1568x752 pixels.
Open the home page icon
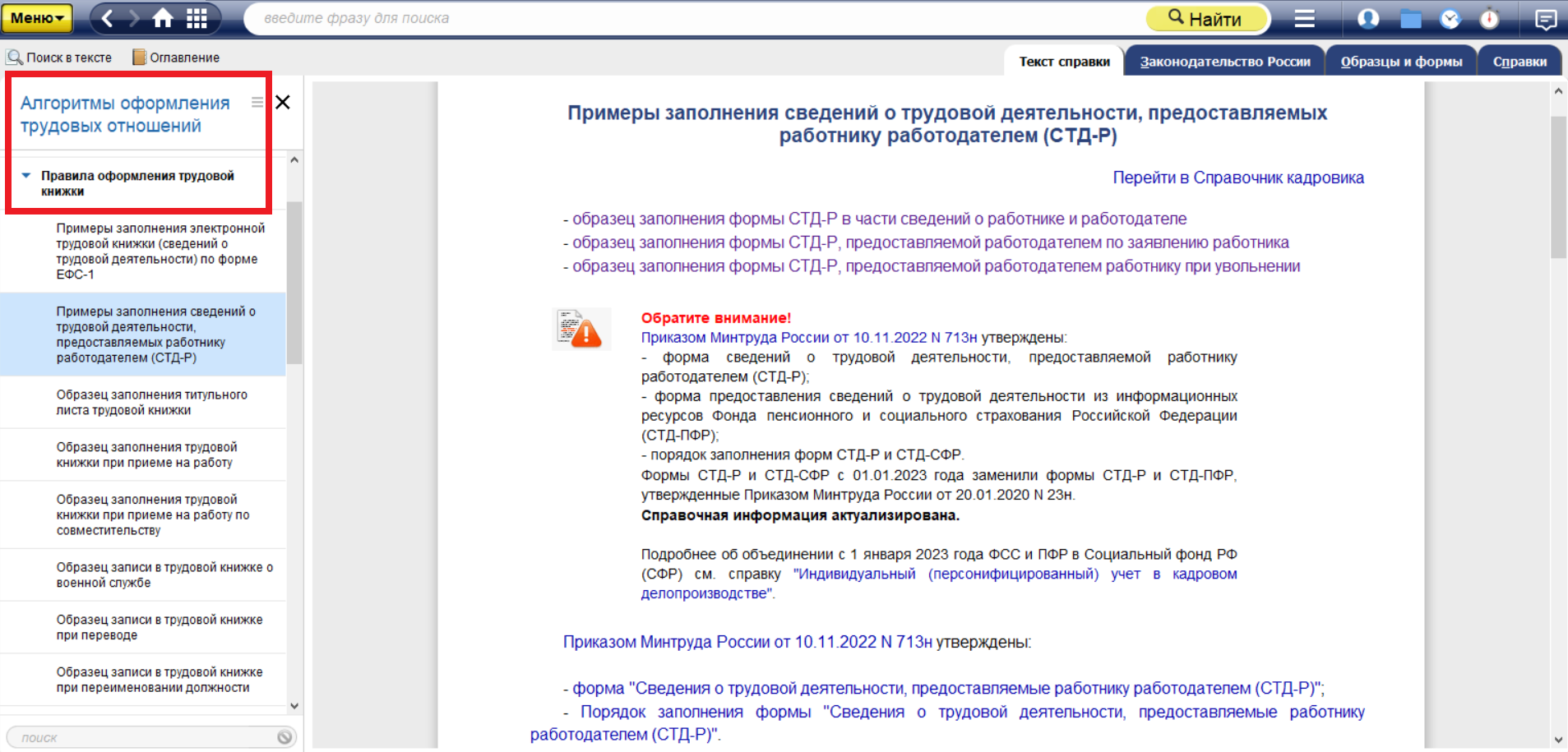(x=163, y=18)
